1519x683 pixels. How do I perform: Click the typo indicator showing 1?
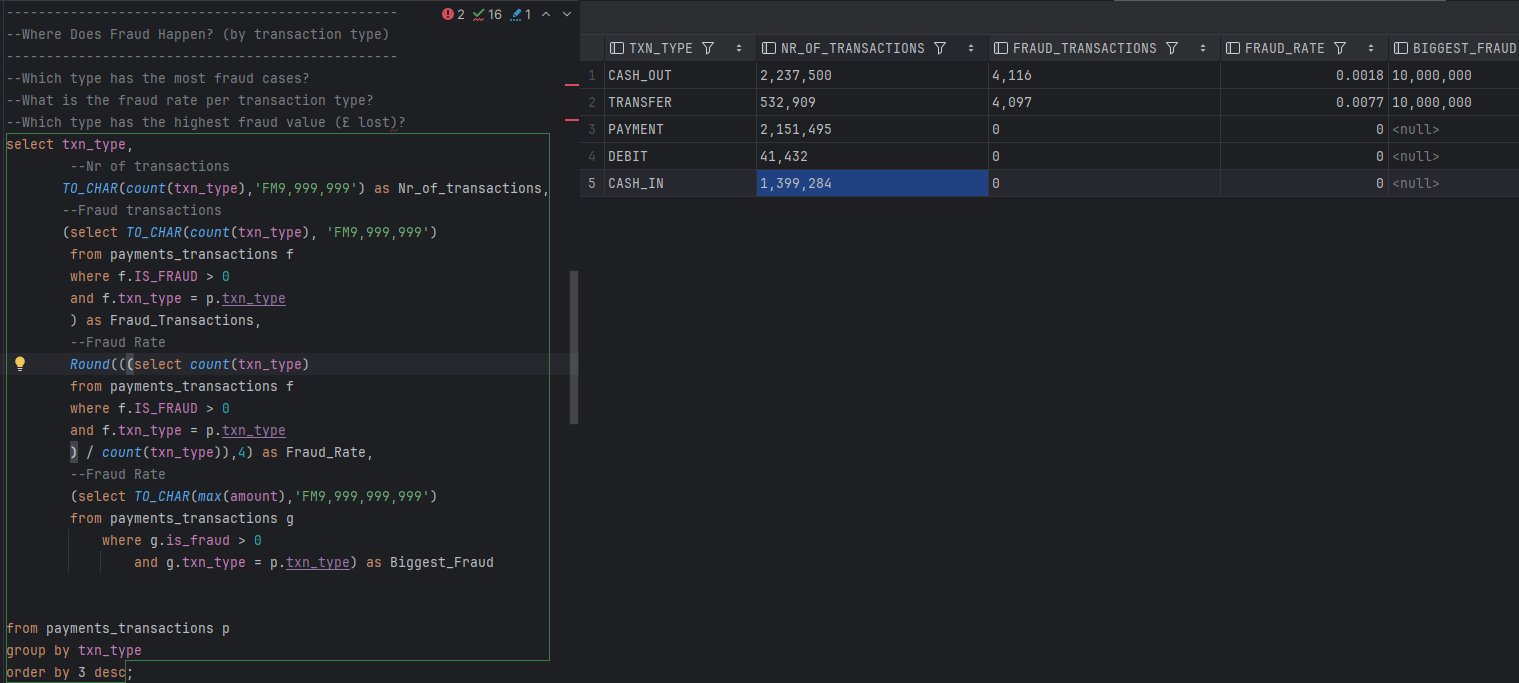(x=520, y=14)
